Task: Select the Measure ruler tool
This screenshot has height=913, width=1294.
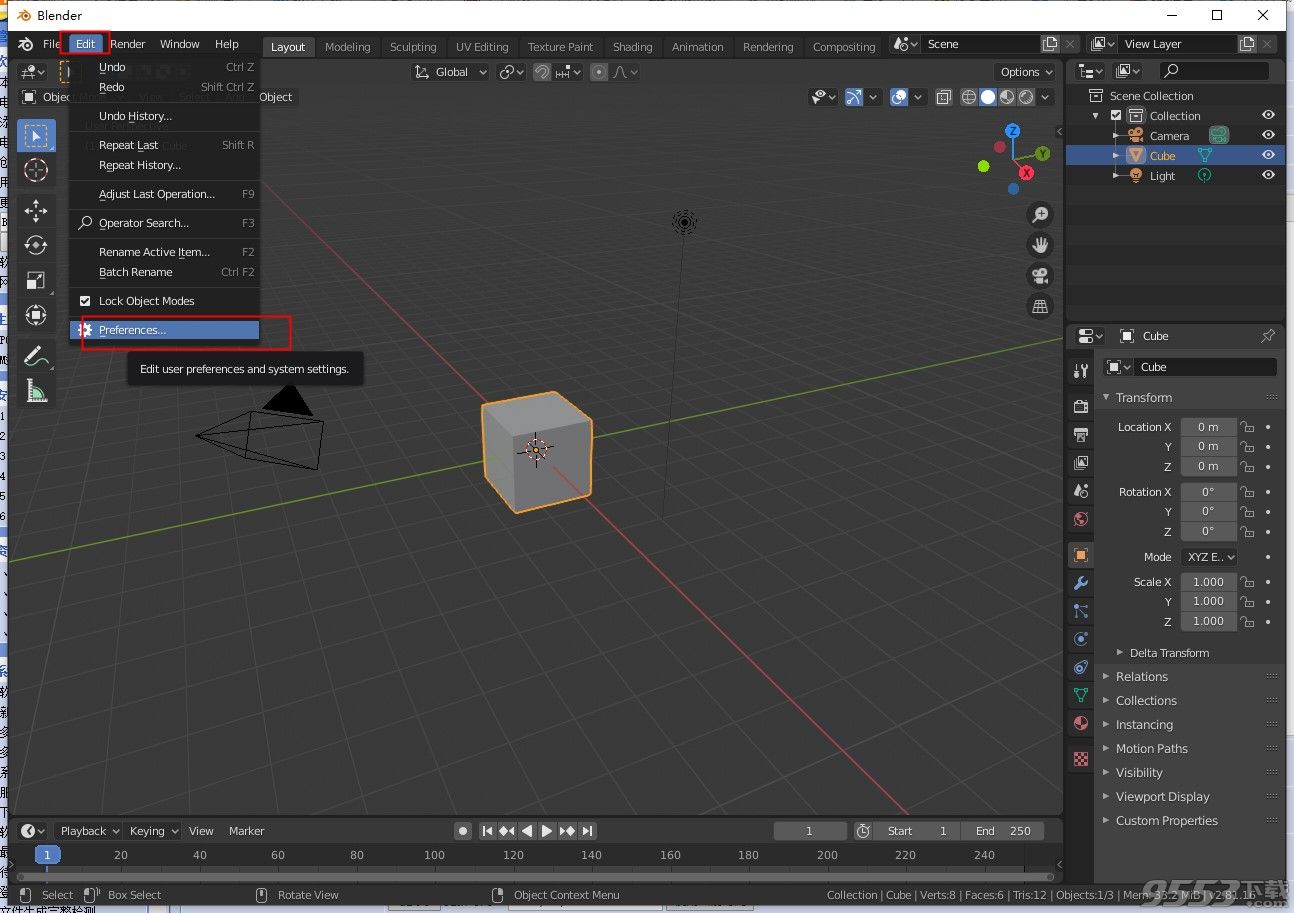Action: click(36, 391)
